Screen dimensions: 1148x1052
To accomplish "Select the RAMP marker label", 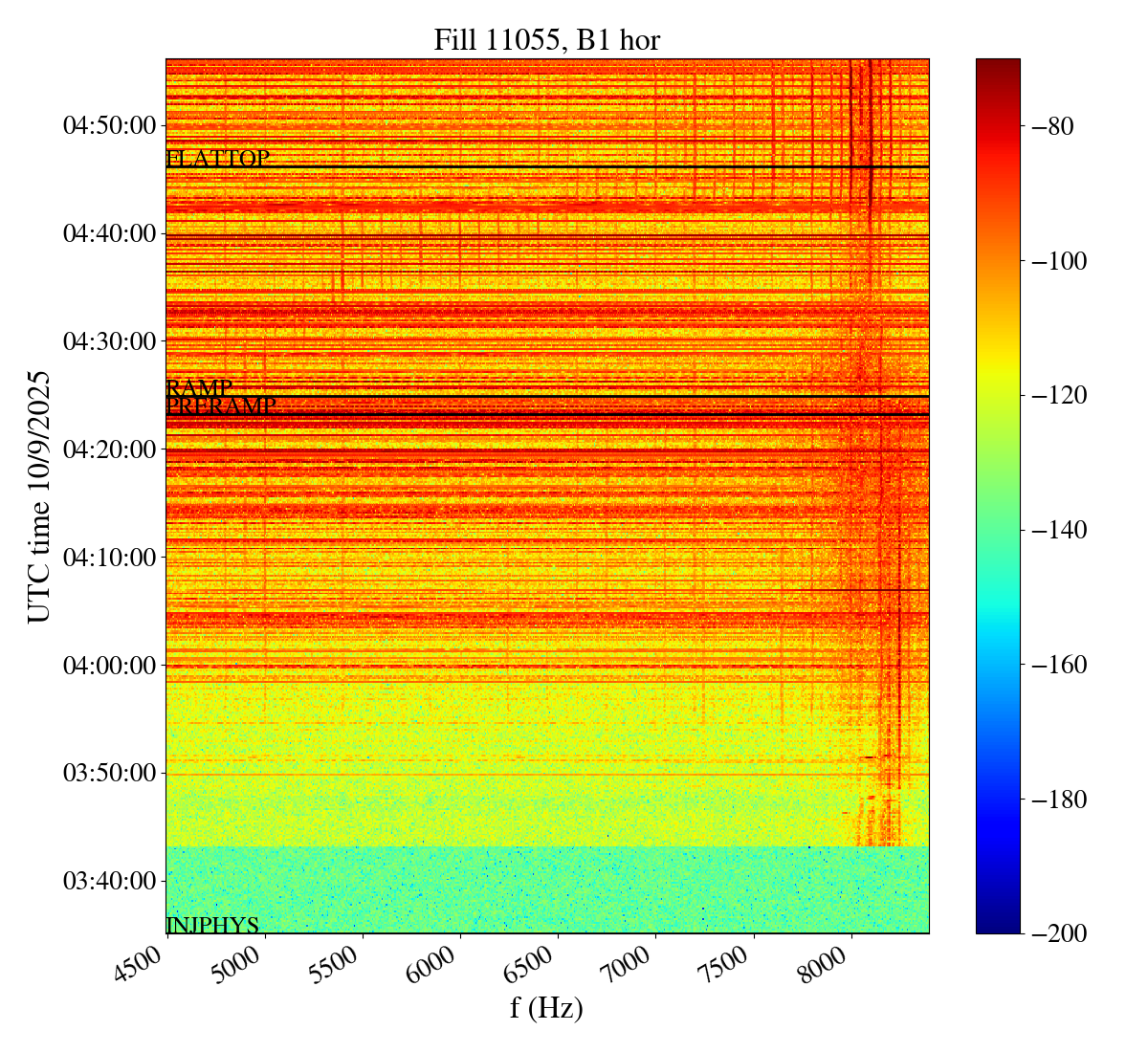I will click(x=199, y=388).
